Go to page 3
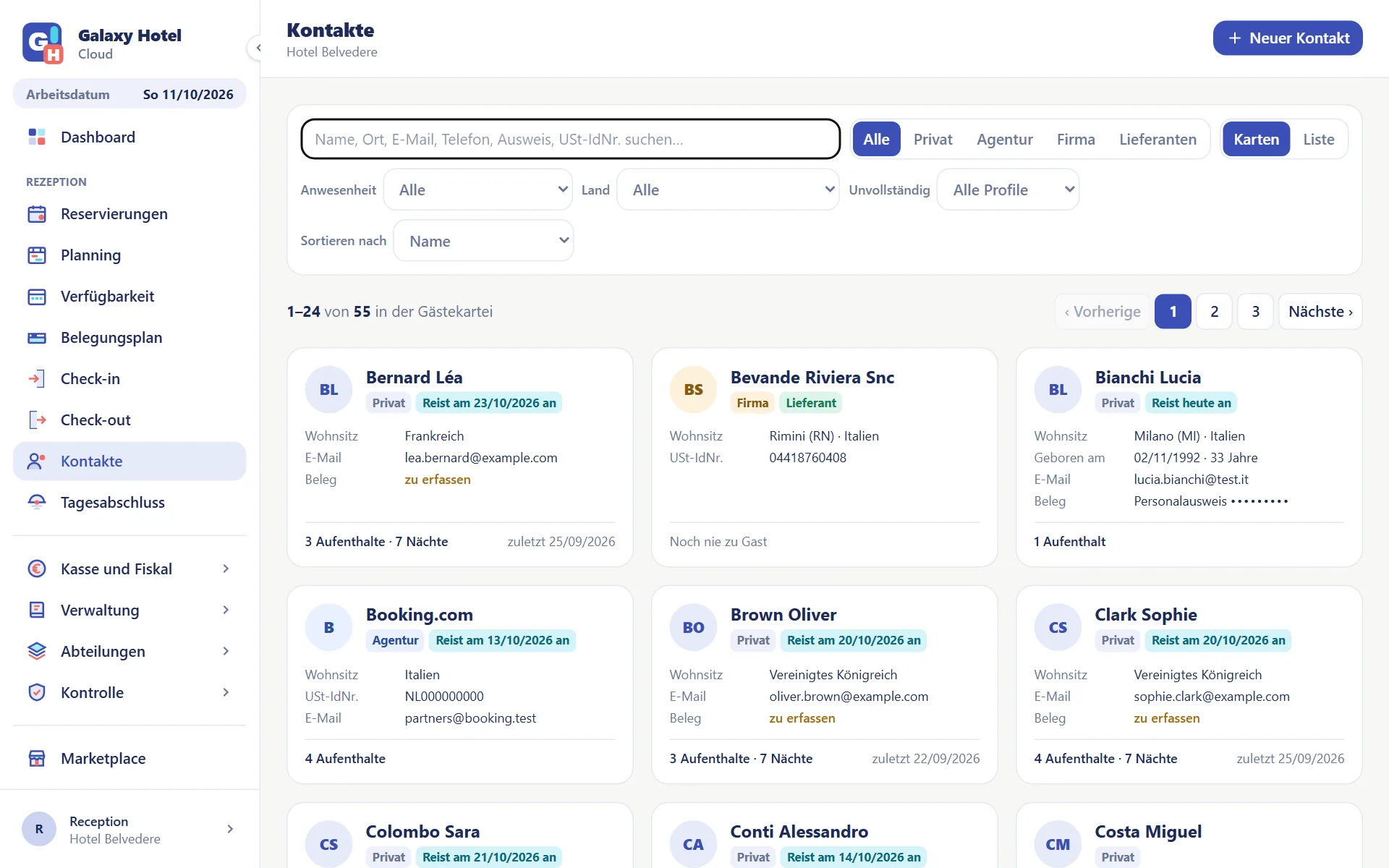Viewport: 1389px width, 868px height. (1255, 312)
